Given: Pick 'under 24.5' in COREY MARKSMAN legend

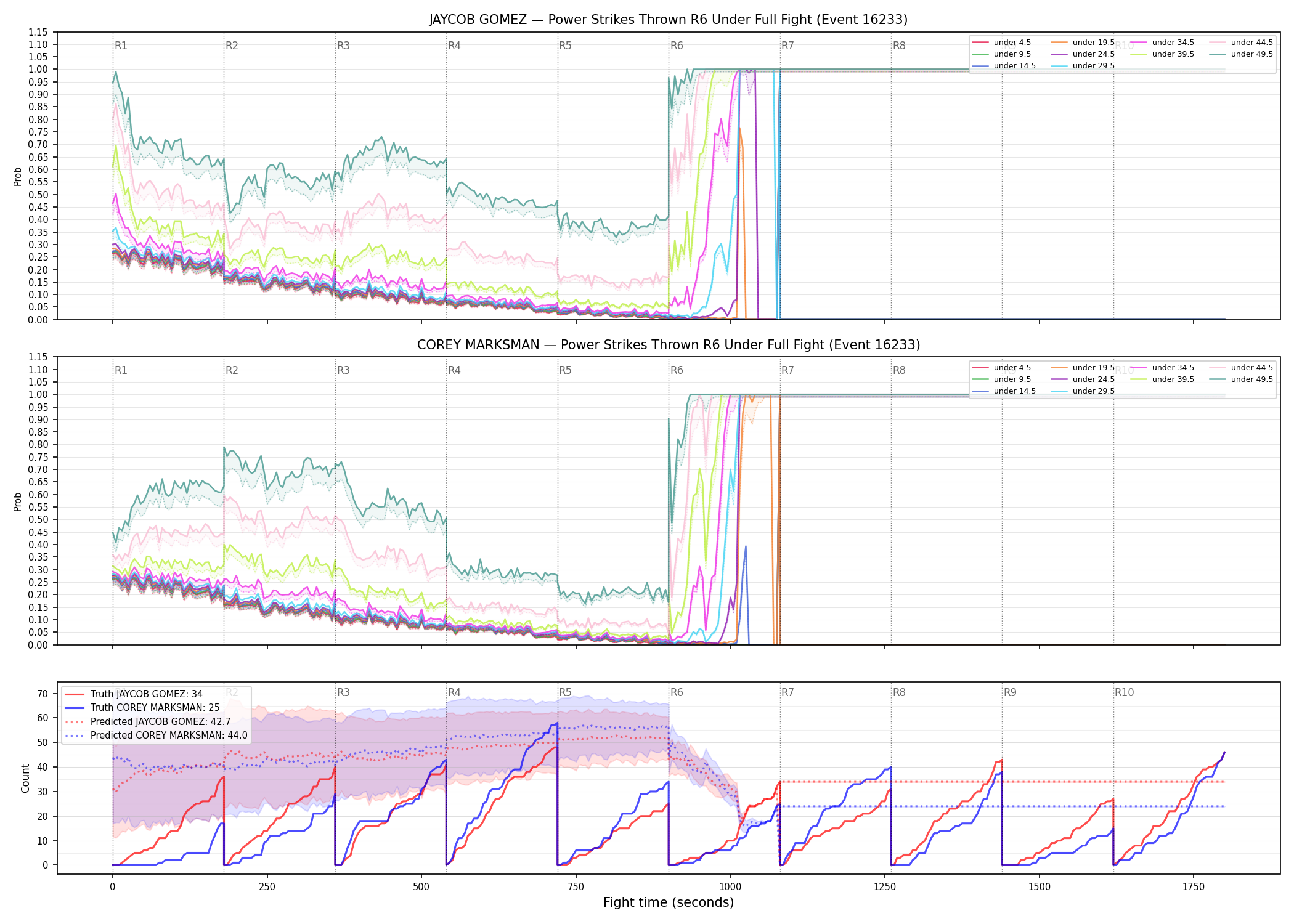Looking at the screenshot, I should 1083,379.
